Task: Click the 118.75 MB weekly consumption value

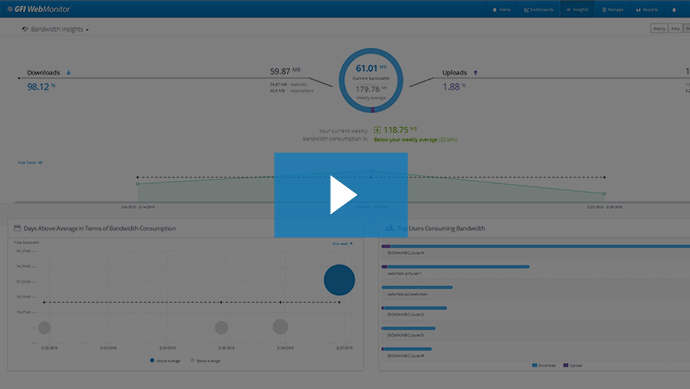Action: (x=400, y=130)
